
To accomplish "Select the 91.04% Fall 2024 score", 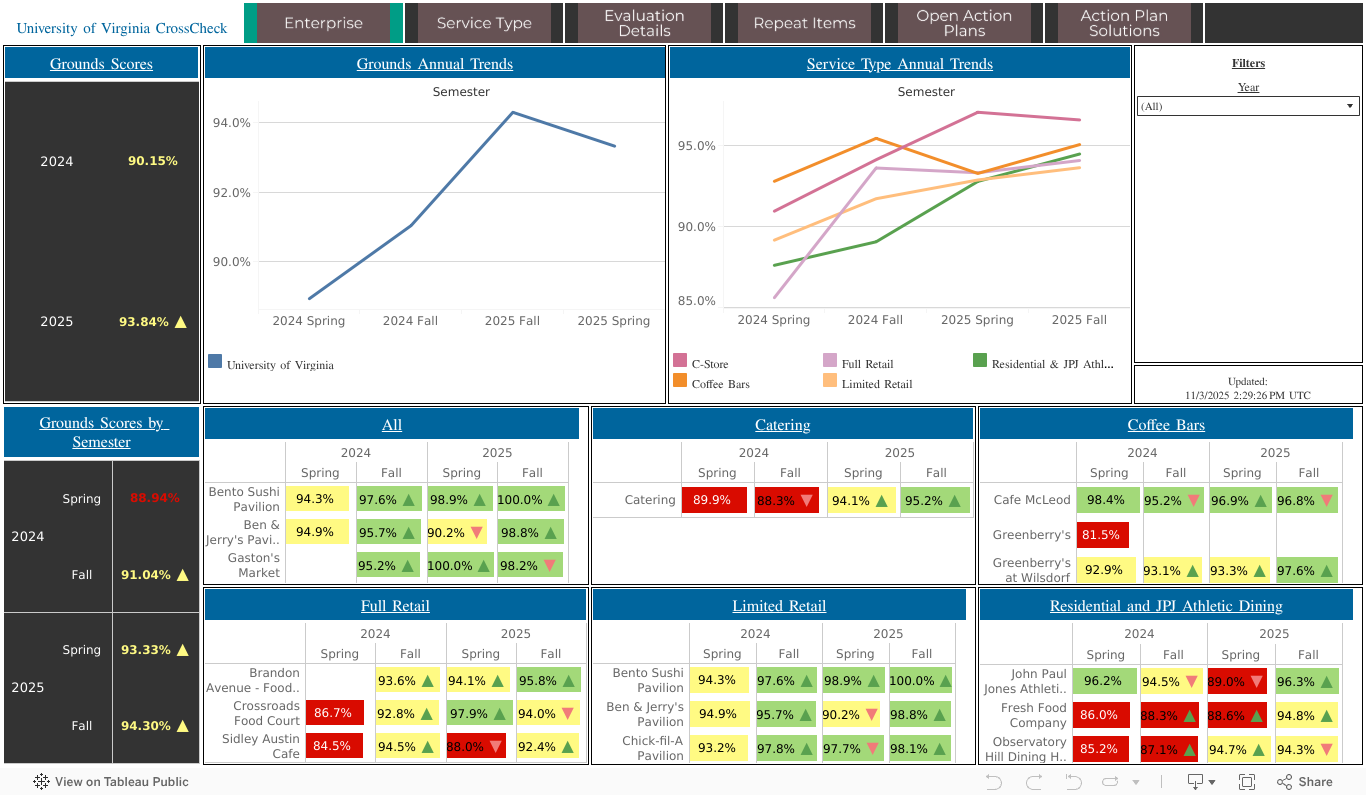I will coord(145,575).
